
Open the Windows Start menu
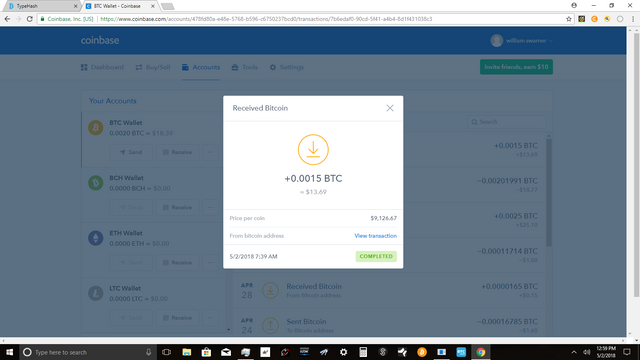point(9,352)
